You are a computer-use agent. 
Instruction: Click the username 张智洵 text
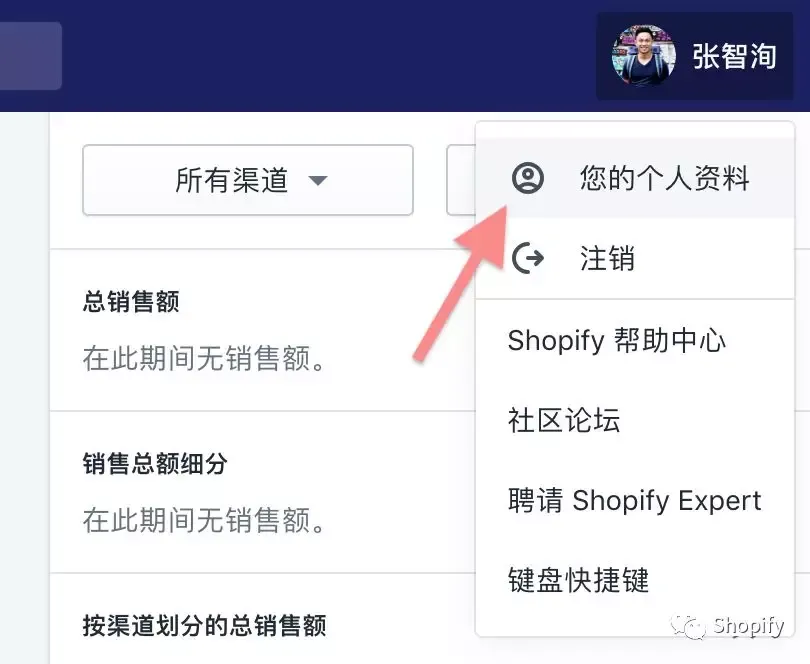(x=735, y=56)
